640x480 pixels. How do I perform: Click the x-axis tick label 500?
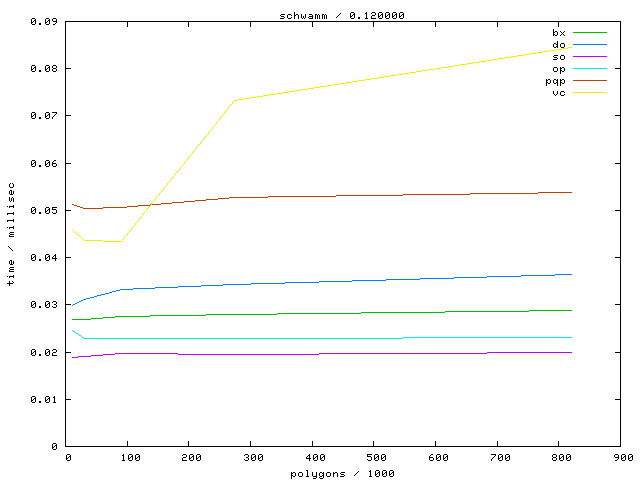pos(375,458)
